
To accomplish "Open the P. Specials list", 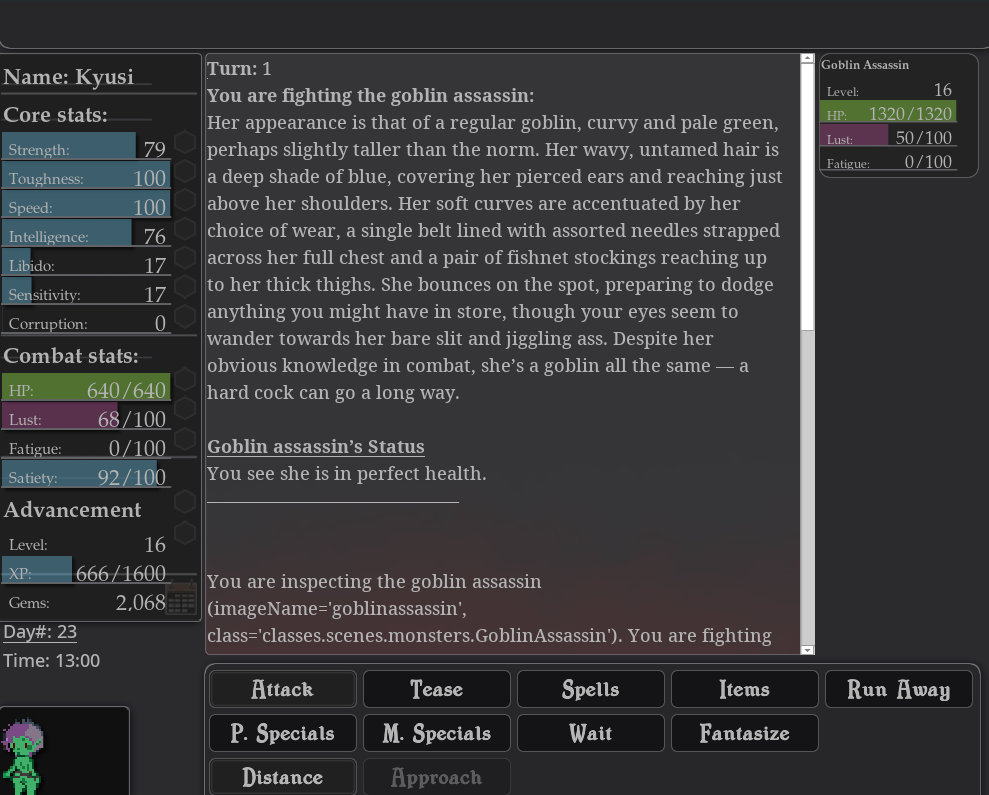I will click(283, 733).
